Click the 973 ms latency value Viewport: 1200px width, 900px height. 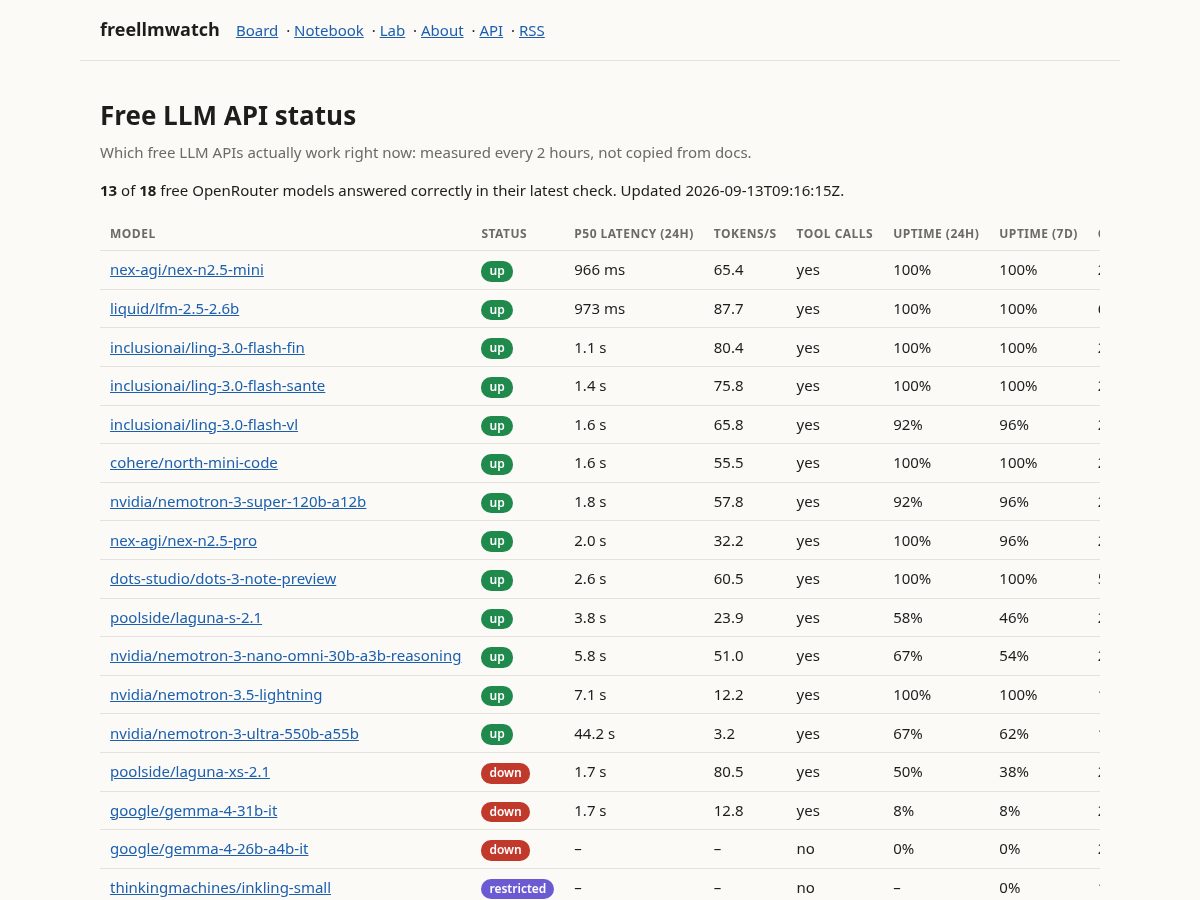click(x=599, y=309)
